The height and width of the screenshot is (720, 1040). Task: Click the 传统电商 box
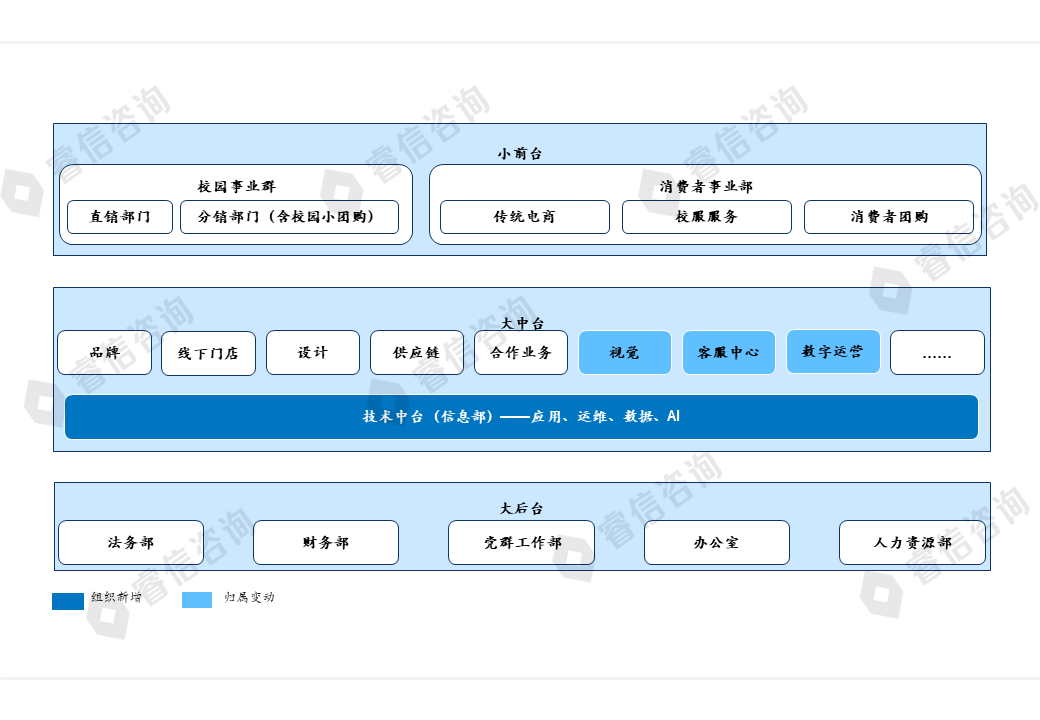524,217
